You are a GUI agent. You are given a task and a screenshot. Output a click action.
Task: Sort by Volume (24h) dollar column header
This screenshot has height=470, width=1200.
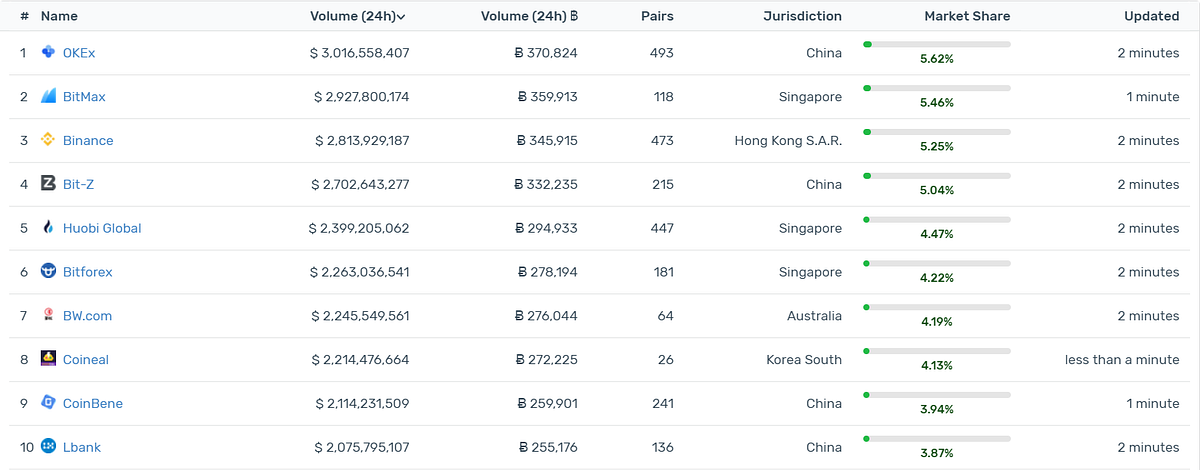[360, 16]
